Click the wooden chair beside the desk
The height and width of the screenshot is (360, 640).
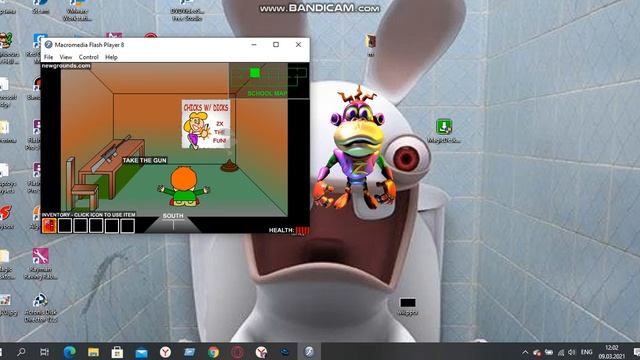click(x=82, y=184)
